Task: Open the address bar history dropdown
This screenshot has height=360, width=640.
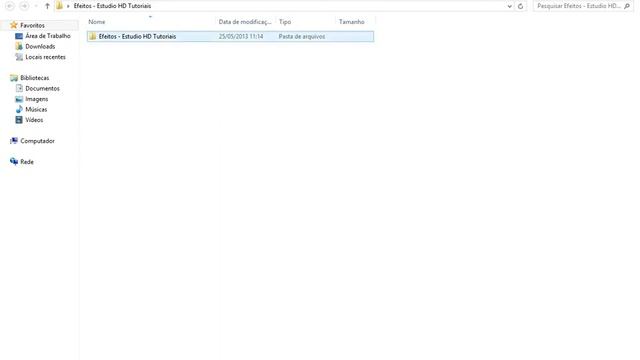Action: click(x=509, y=6)
